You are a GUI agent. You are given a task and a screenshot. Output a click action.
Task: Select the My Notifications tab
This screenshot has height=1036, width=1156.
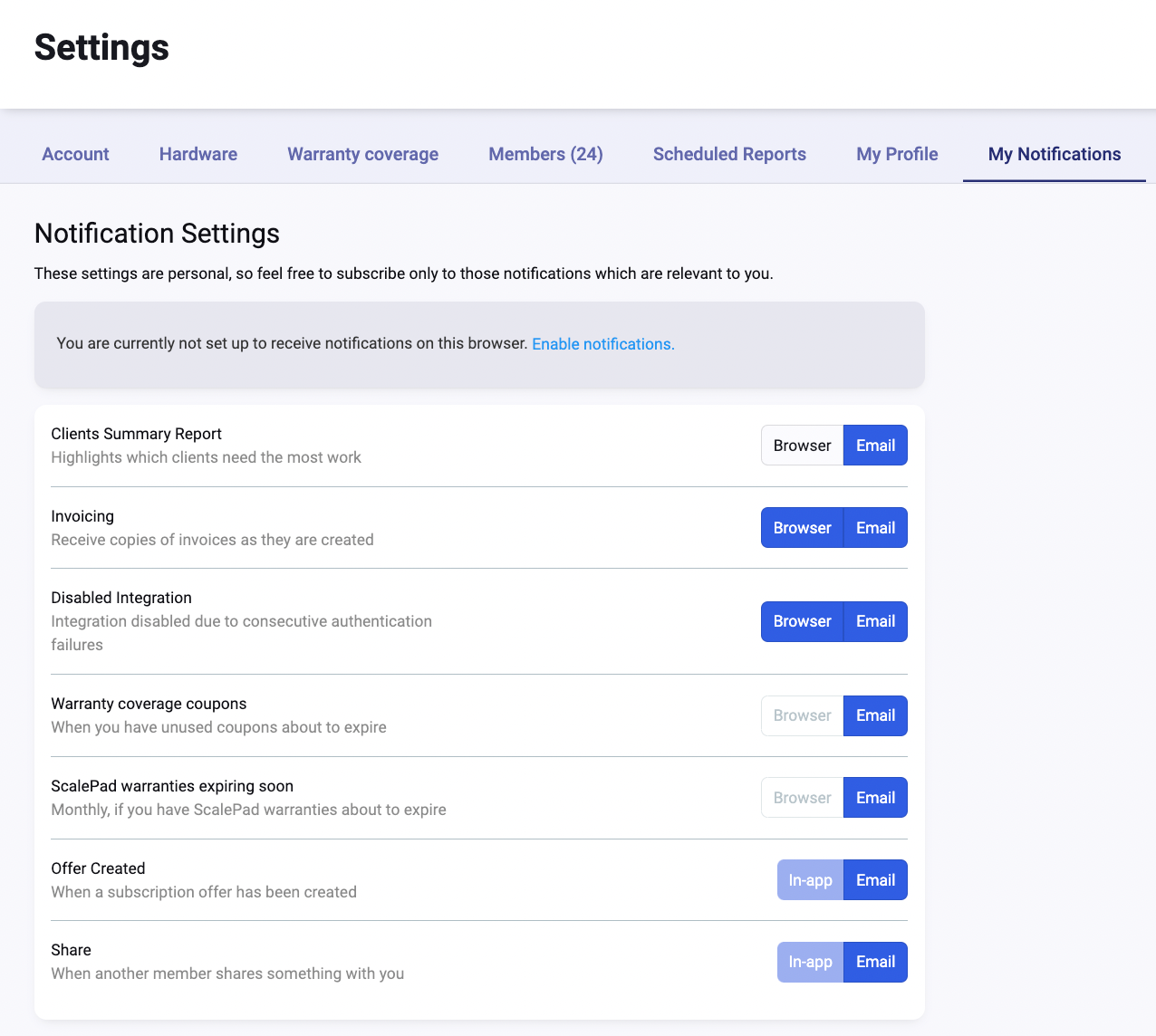point(1054,154)
